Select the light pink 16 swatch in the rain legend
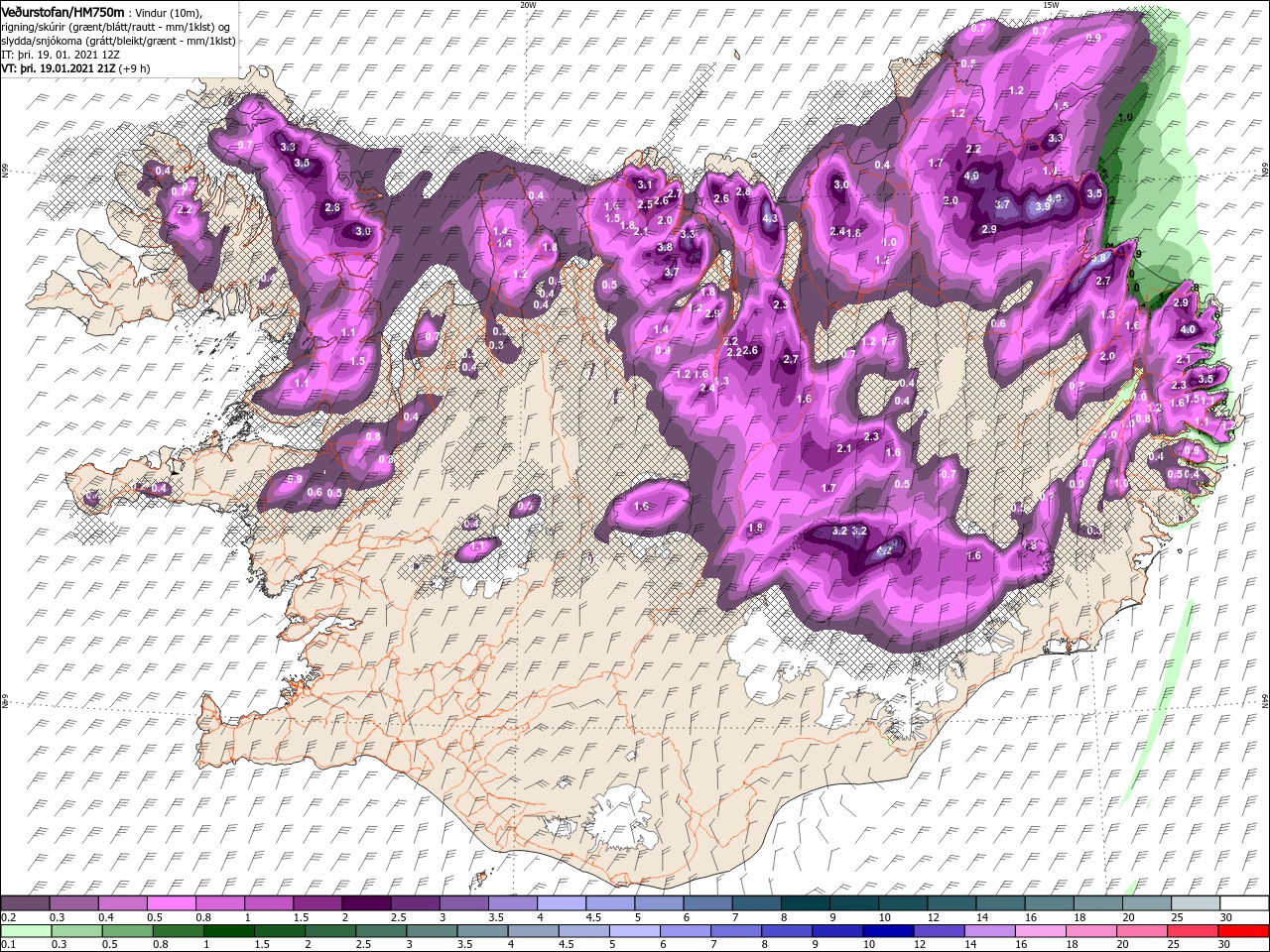 (x=1041, y=931)
